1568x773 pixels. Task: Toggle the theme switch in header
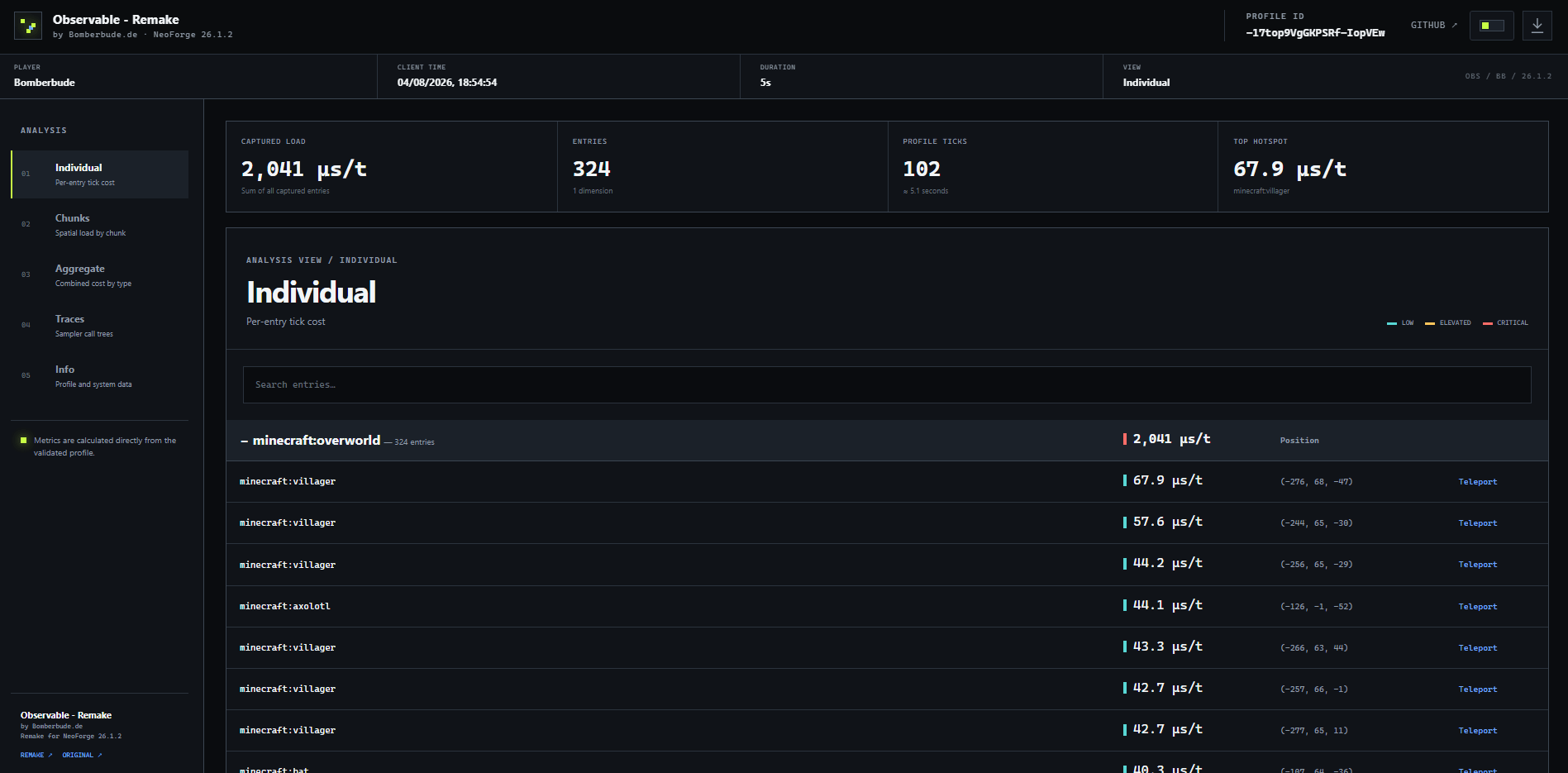point(1492,26)
